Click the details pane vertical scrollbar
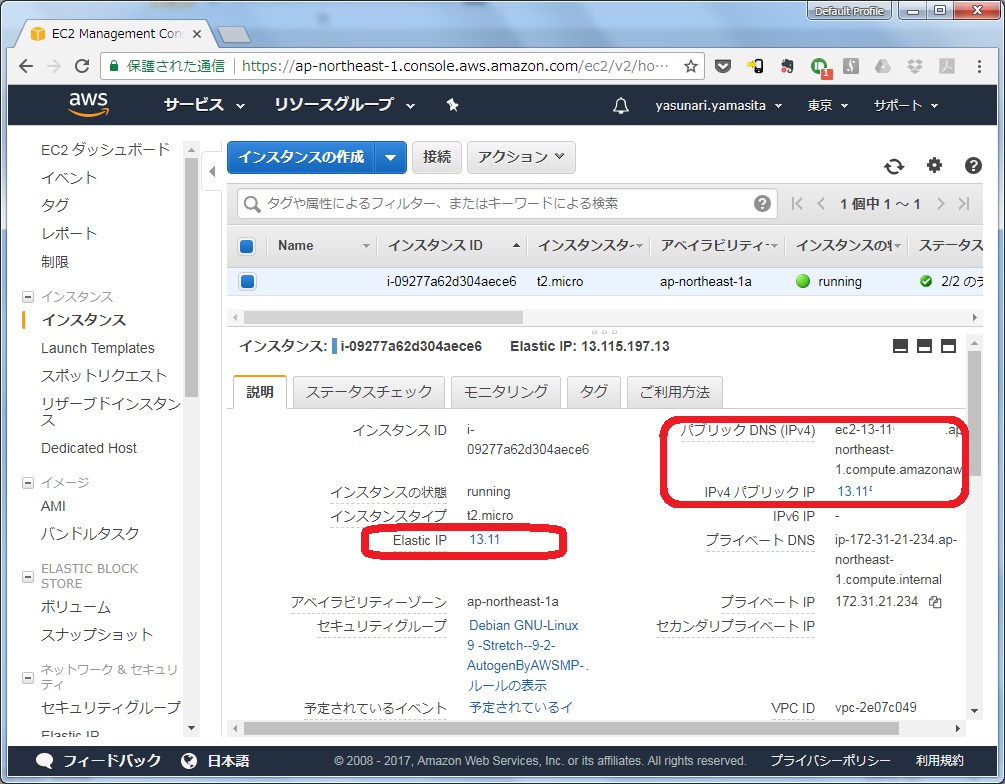1005x784 pixels. 974,413
